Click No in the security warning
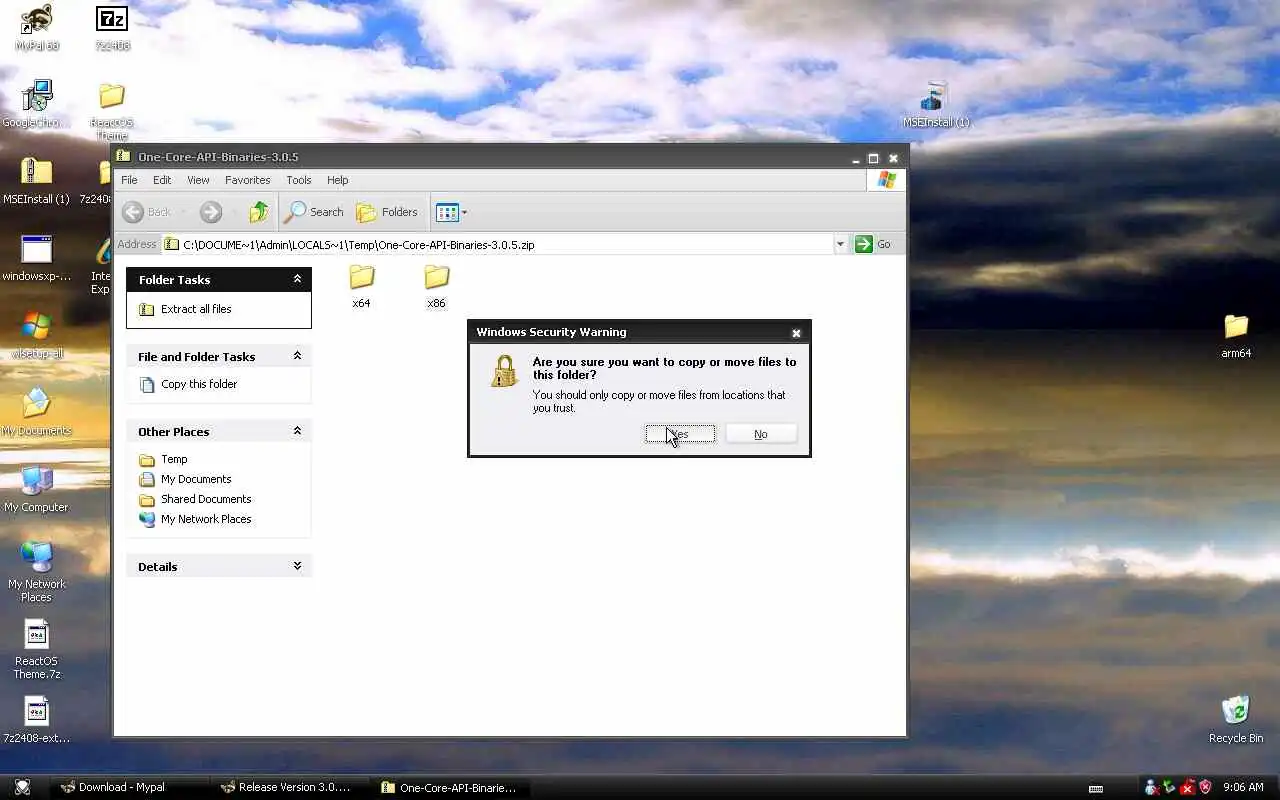Viewport: 1280px width, 800px height. pos(761,434)
